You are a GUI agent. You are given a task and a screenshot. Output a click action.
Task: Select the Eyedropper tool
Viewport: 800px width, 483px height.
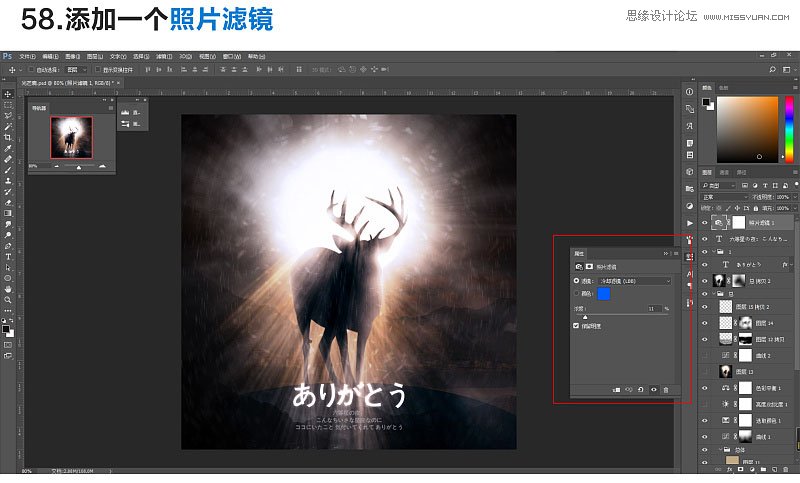pyautogui.click(x=8, y=148)
